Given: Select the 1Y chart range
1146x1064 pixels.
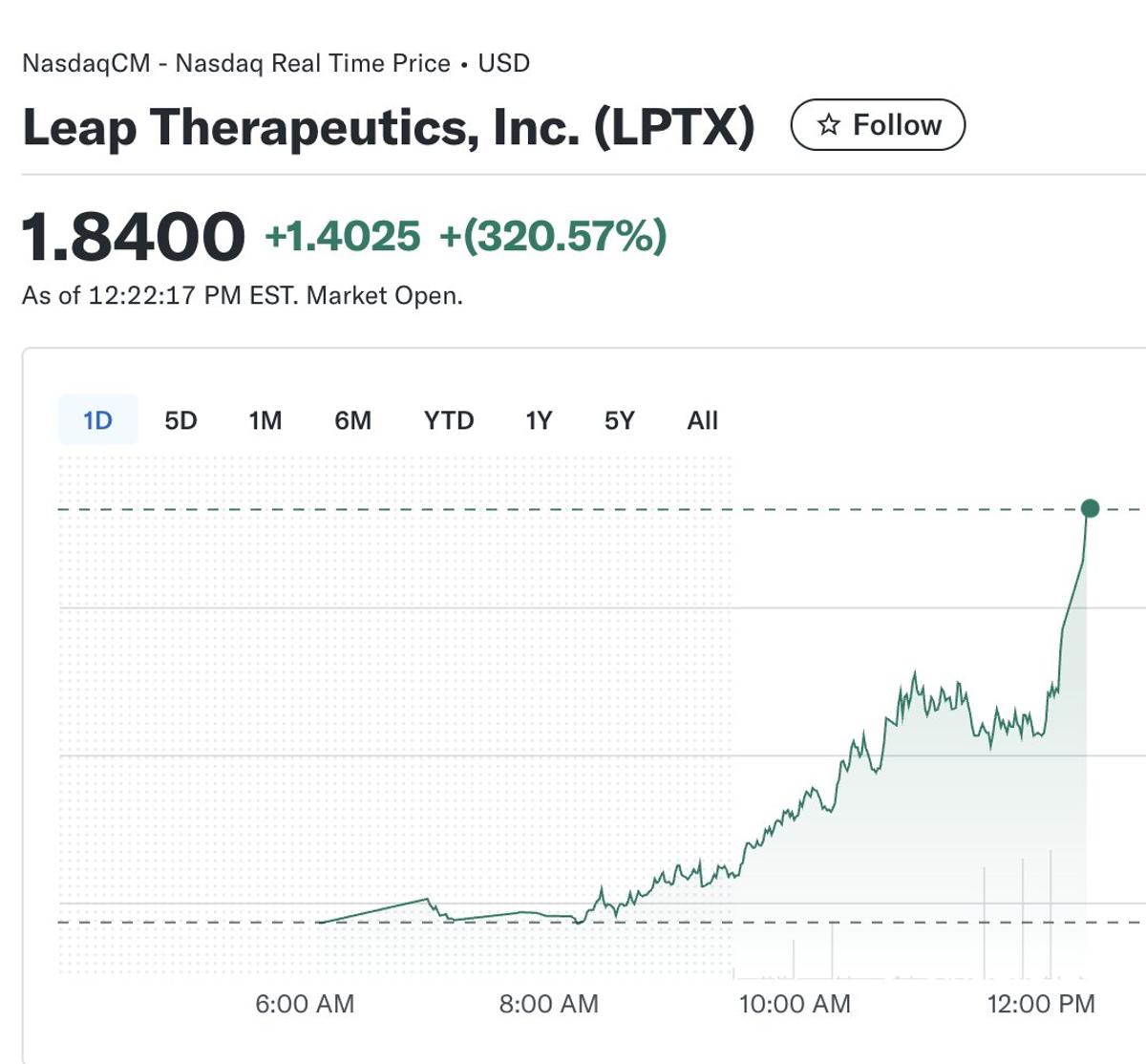Looking at the screenshot, I should (538, 420).
